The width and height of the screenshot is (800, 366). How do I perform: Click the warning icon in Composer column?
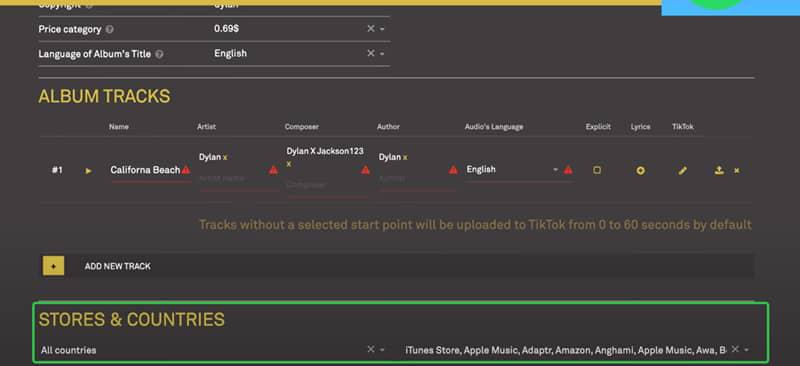(x=365, y=169)
